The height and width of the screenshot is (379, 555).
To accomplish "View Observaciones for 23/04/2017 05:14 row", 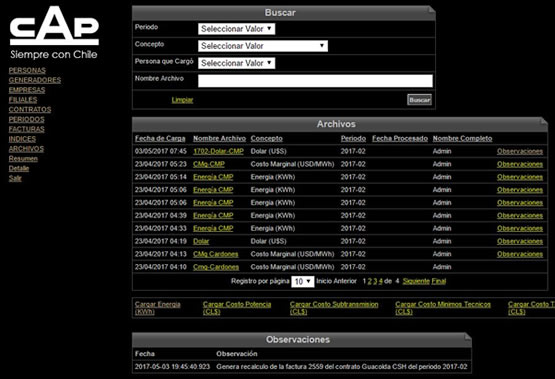I will click(520, 177).
